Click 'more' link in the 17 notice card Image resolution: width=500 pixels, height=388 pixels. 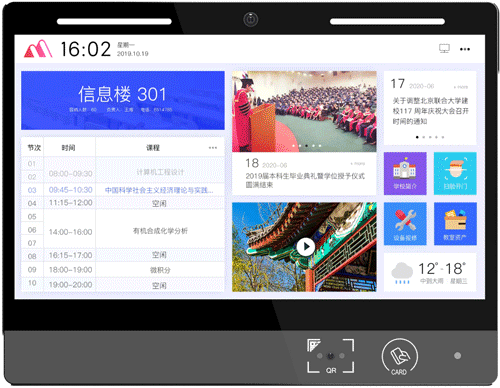(x=461, y=87)
